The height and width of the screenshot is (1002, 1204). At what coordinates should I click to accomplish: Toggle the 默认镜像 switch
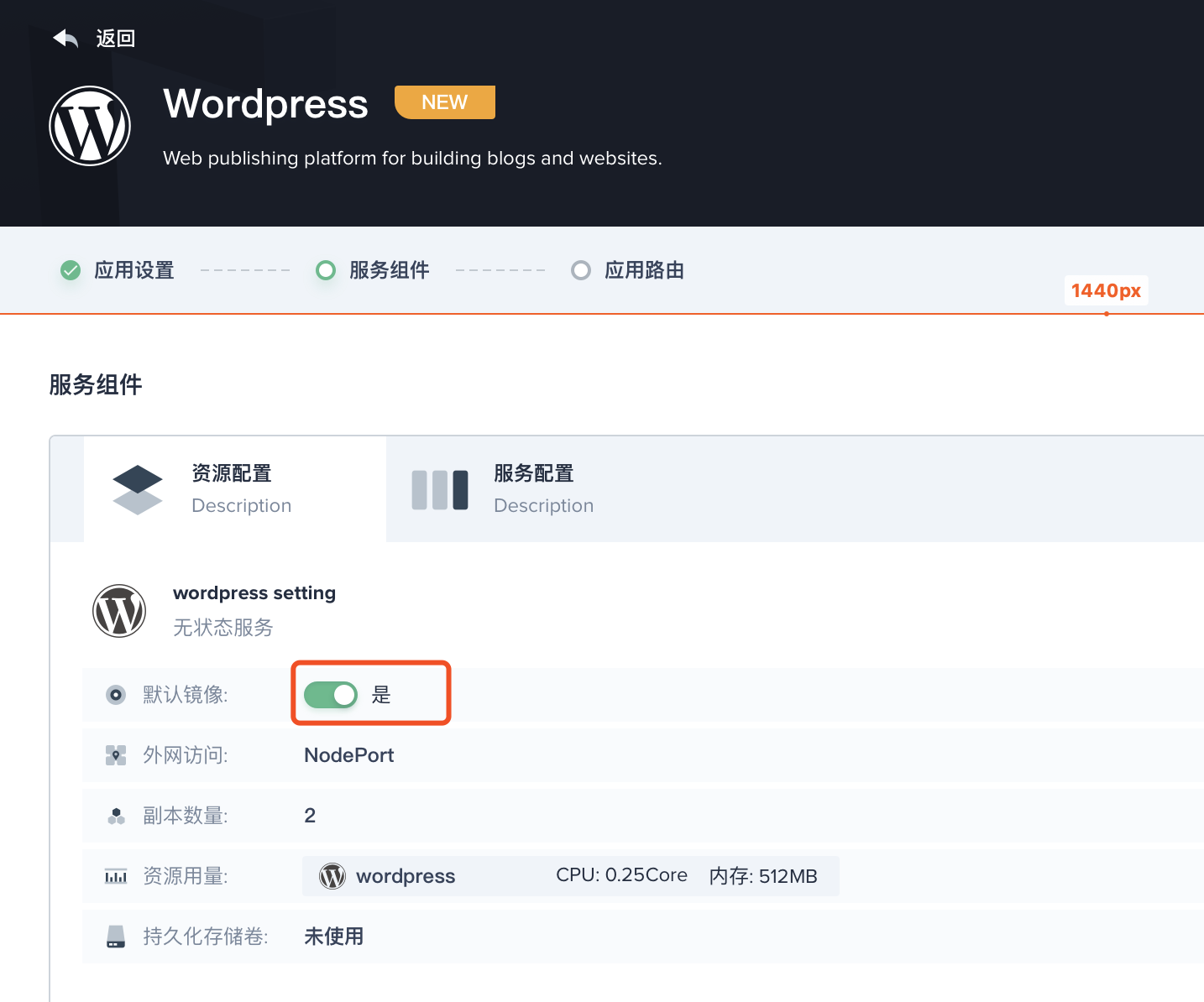tap(331, 695)
